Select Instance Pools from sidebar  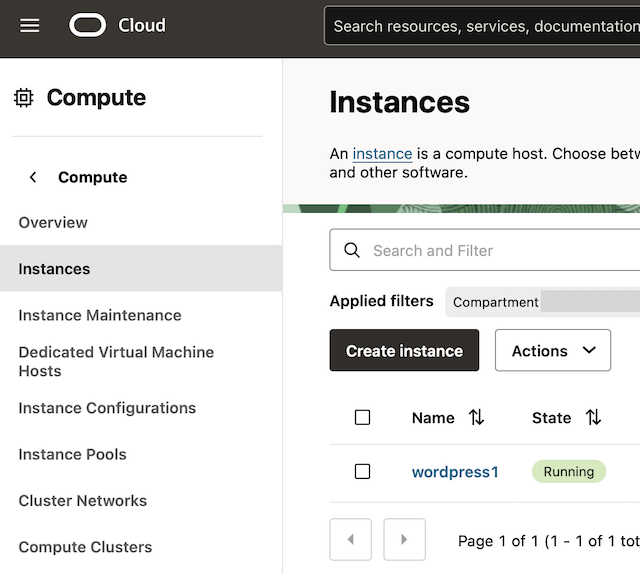(x=73, y=454)
